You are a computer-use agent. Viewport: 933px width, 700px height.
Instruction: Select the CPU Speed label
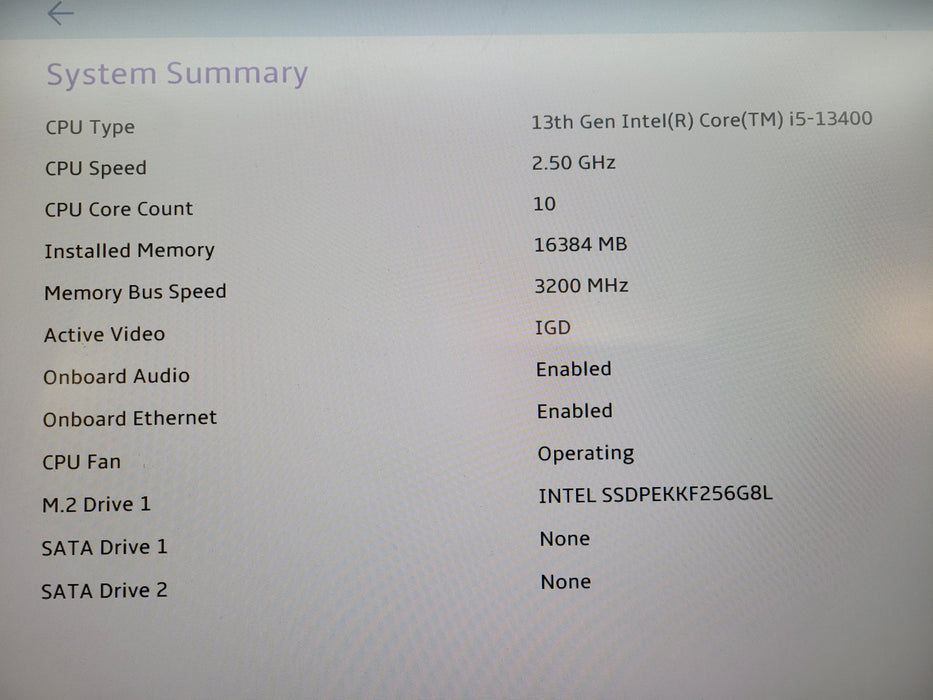coord(96,168)
